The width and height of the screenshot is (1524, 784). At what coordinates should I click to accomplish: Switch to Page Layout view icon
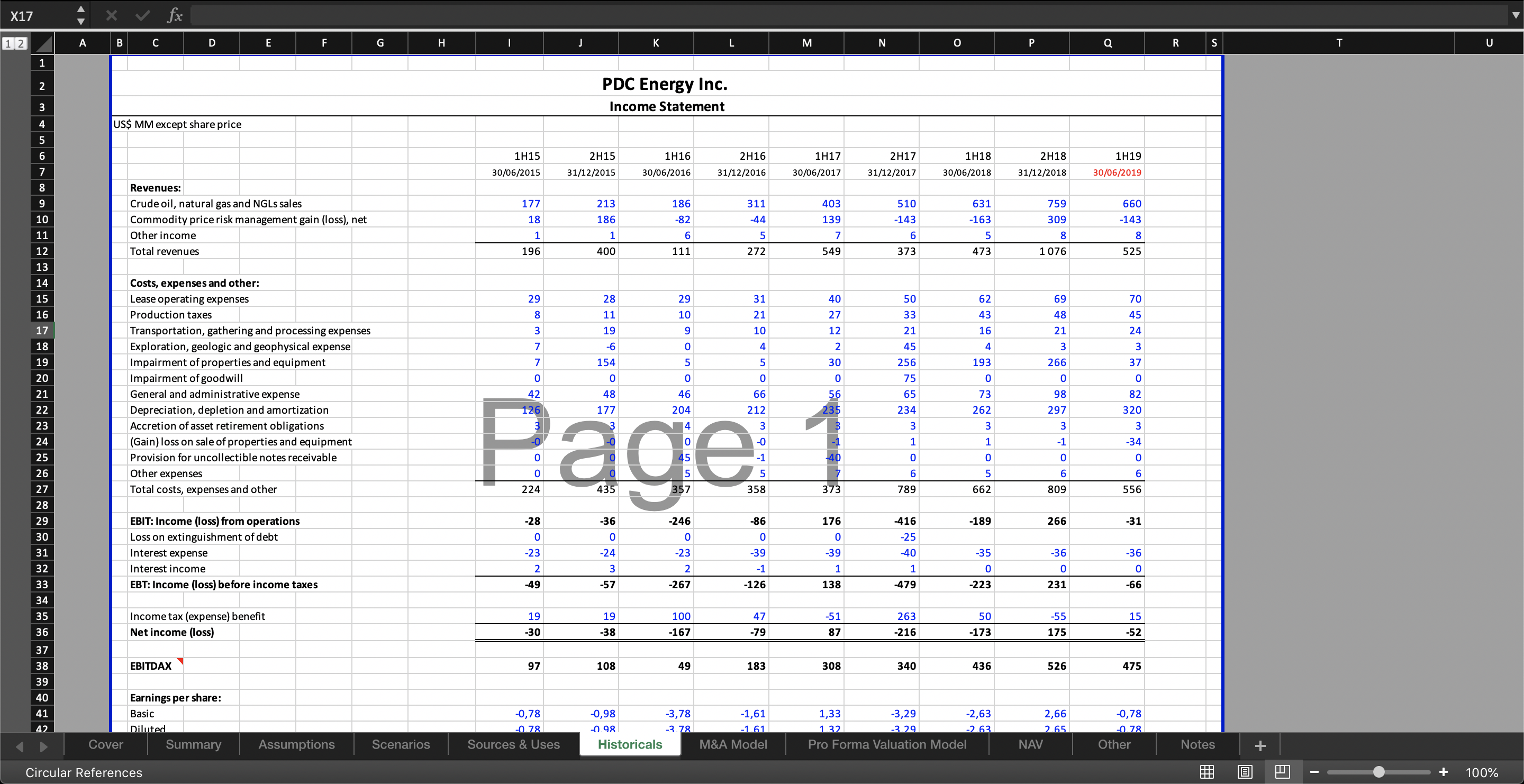[1245, 772]
